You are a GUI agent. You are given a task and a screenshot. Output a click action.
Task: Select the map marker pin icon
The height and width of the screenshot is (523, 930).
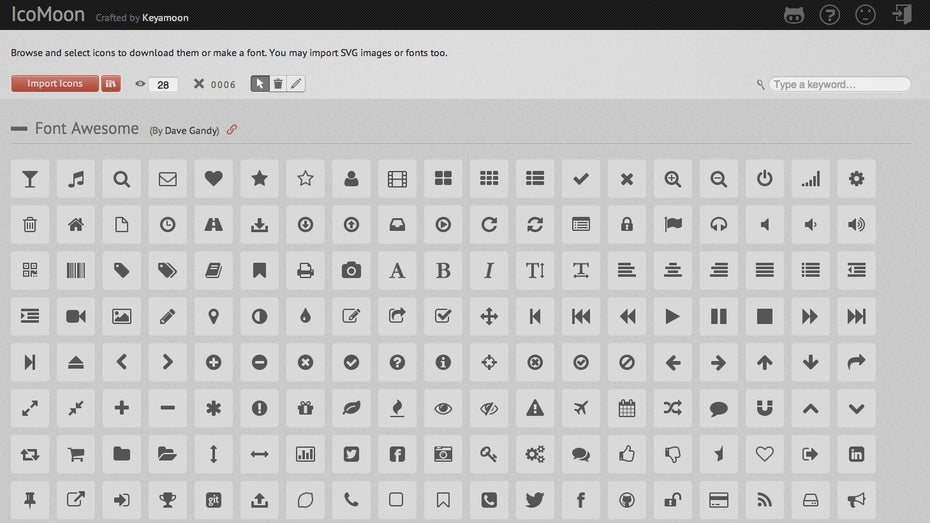click(214, 316)
